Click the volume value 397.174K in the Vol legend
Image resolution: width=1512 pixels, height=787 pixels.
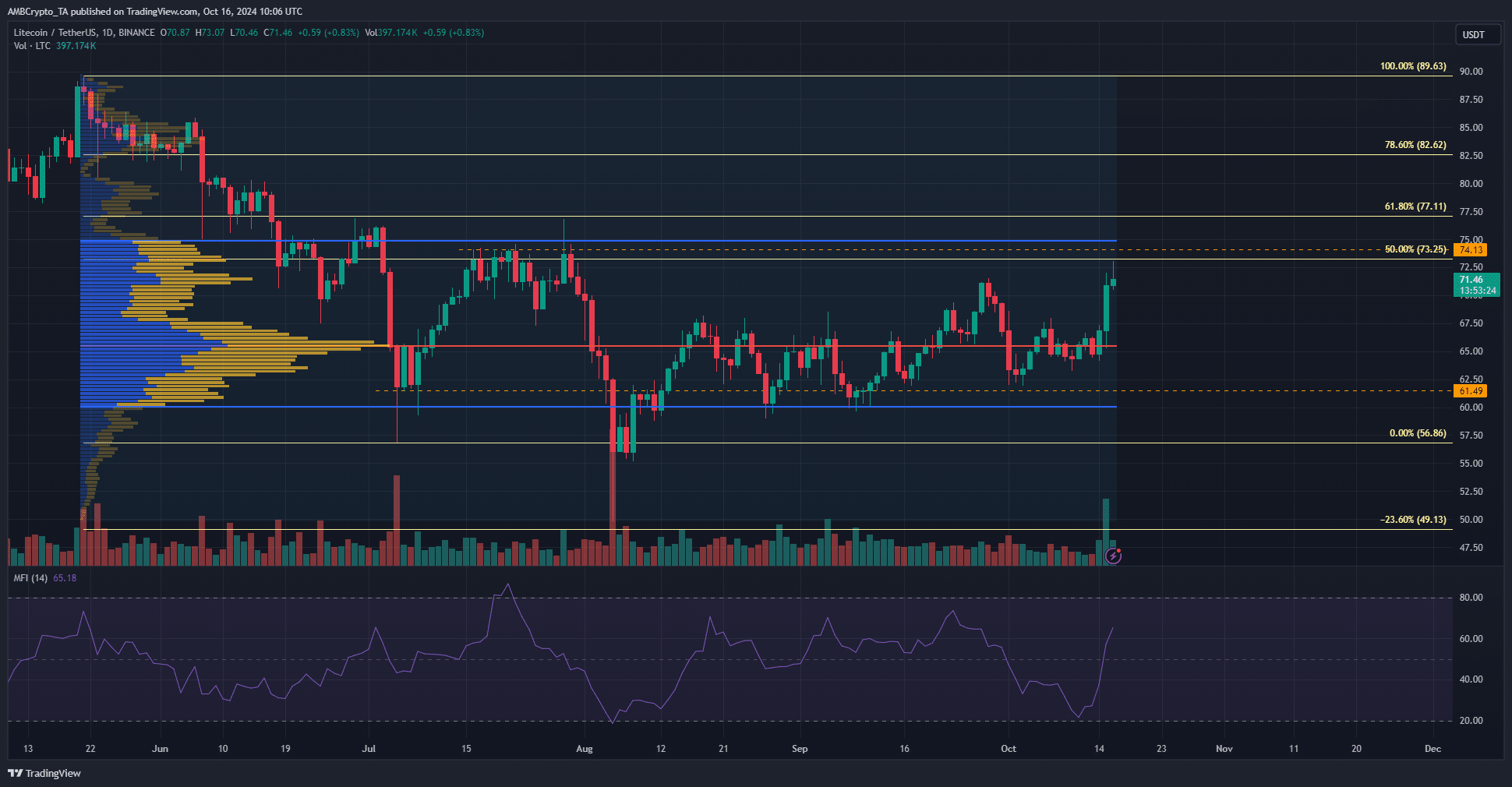tap(76, 46)
